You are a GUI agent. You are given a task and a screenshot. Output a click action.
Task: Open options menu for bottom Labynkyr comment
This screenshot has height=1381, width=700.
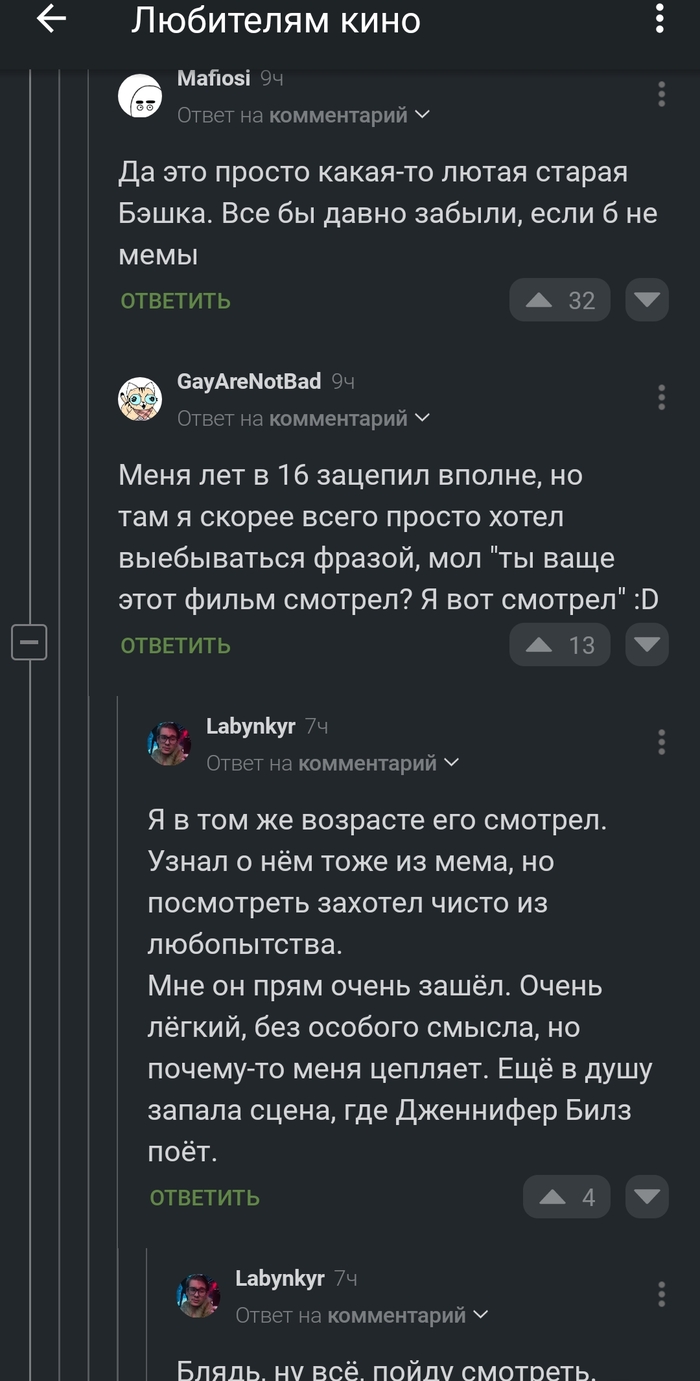661,1294
